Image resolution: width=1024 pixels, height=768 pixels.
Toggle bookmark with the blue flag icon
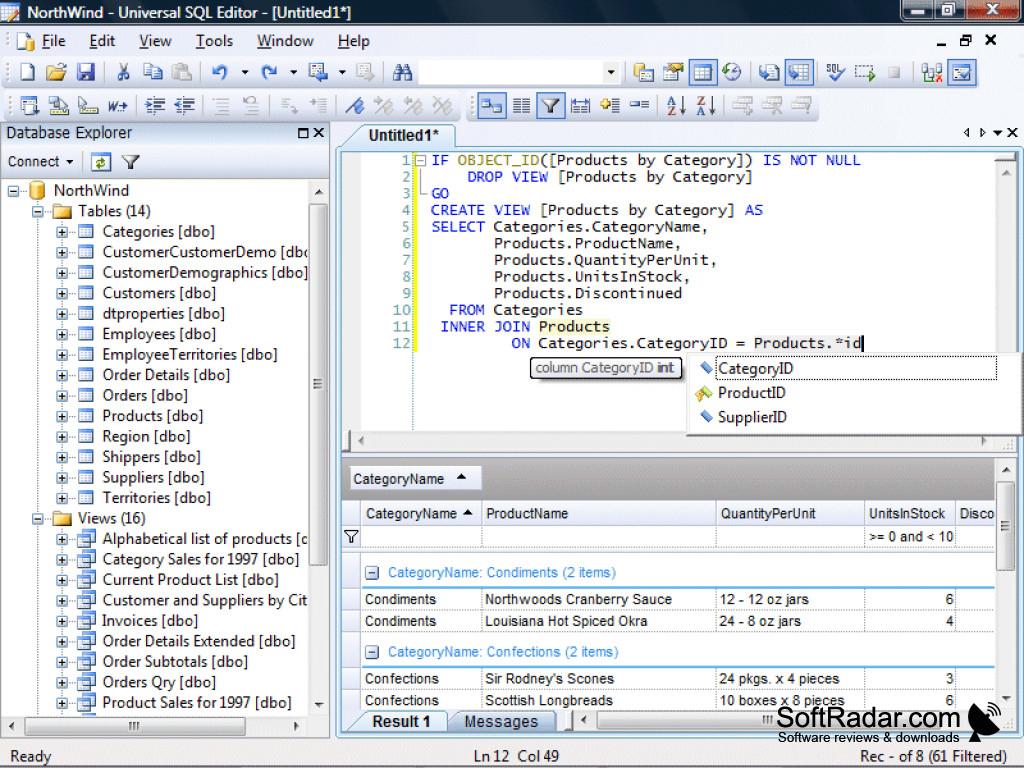click(355, 106)
